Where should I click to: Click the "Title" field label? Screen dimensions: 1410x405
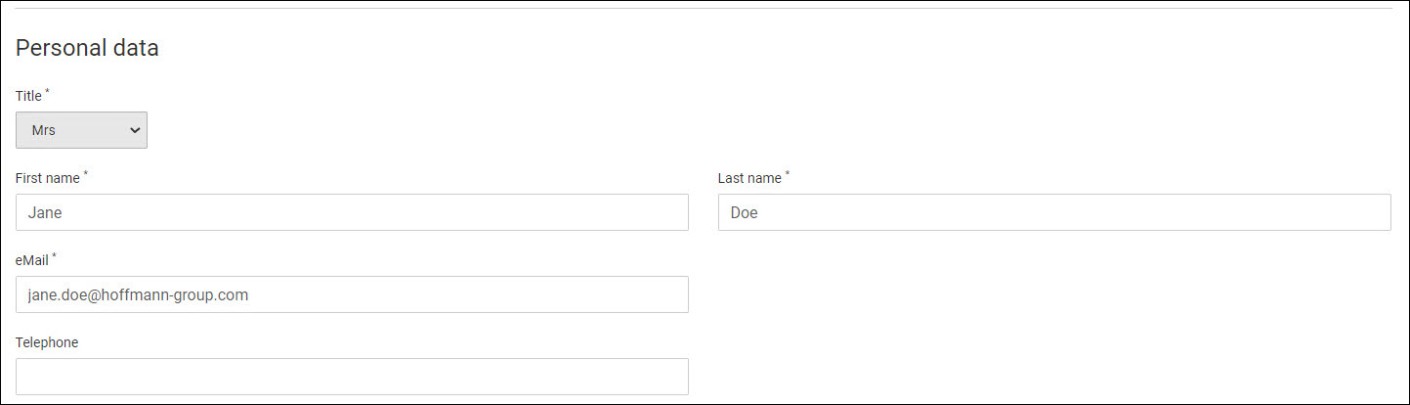(28, 97)
